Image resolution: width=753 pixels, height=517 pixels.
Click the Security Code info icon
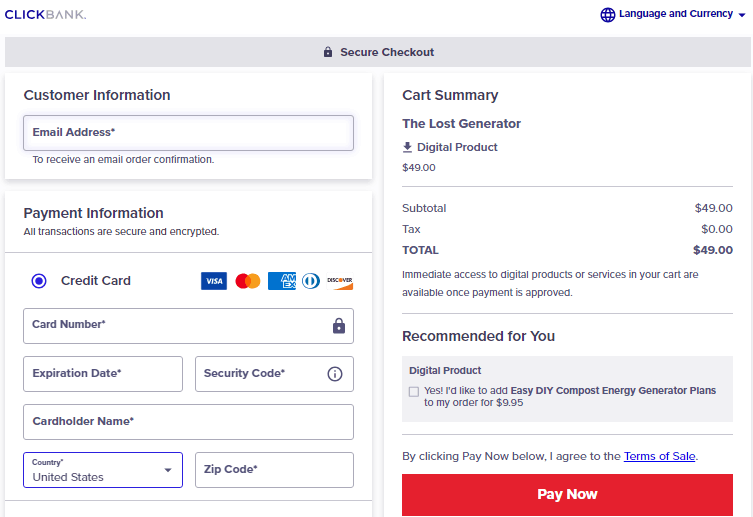pyautogui.click(x=335, y=374)
